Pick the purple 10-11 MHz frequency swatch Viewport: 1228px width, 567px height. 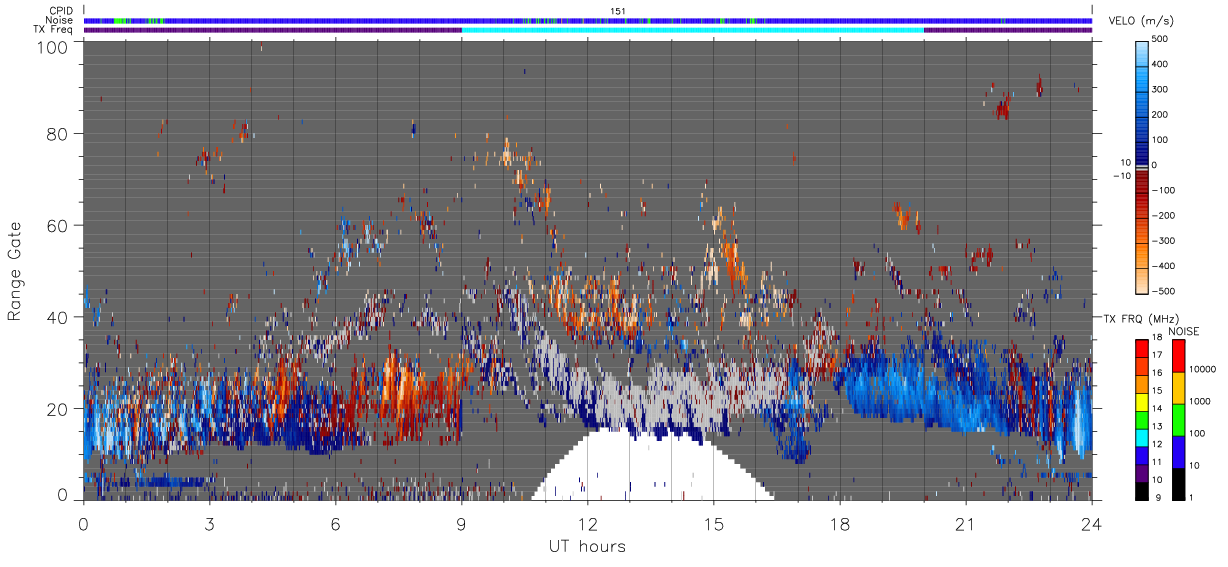1142,472
